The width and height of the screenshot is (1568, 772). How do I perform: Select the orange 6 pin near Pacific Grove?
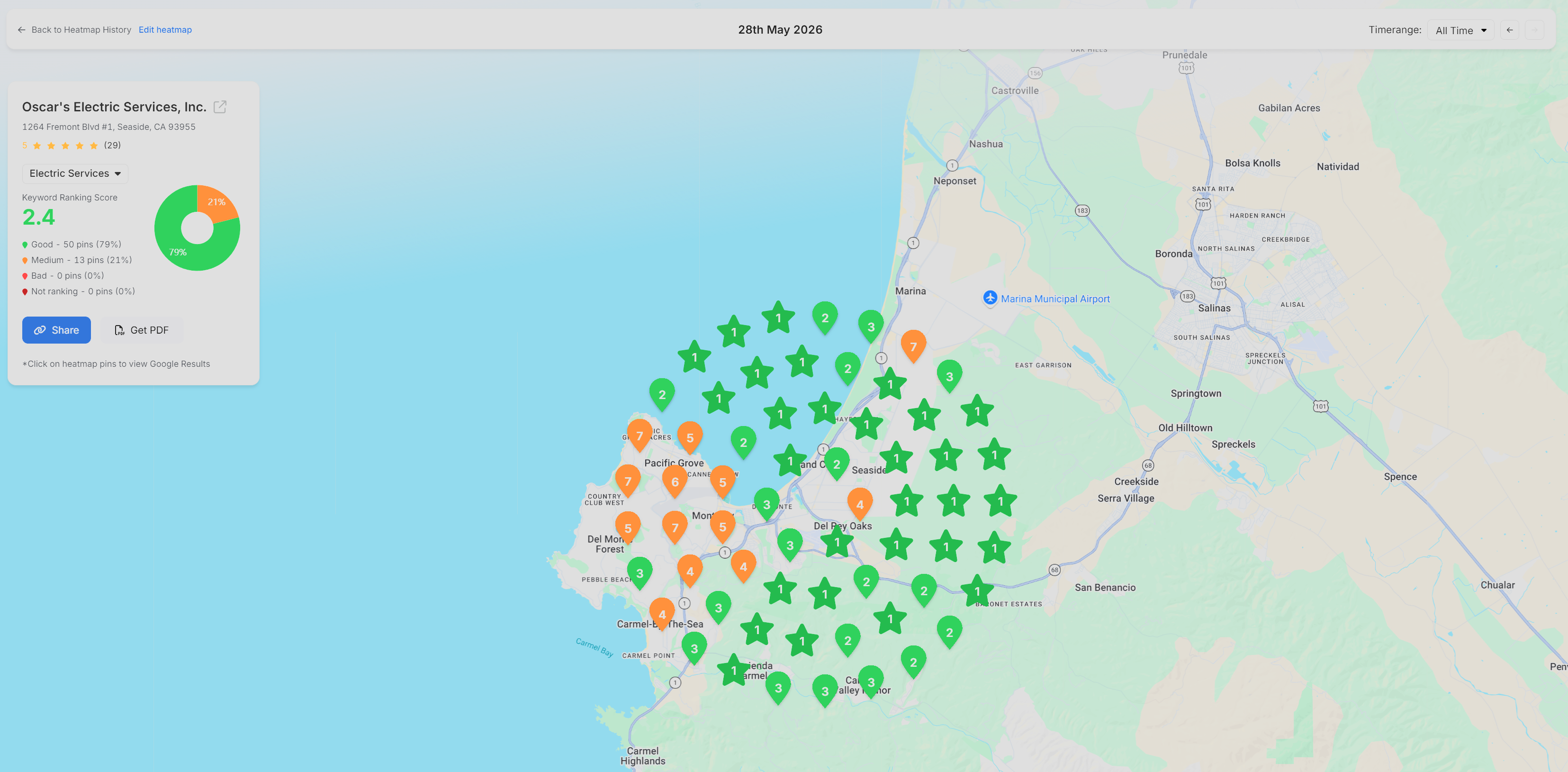(675, 481)
